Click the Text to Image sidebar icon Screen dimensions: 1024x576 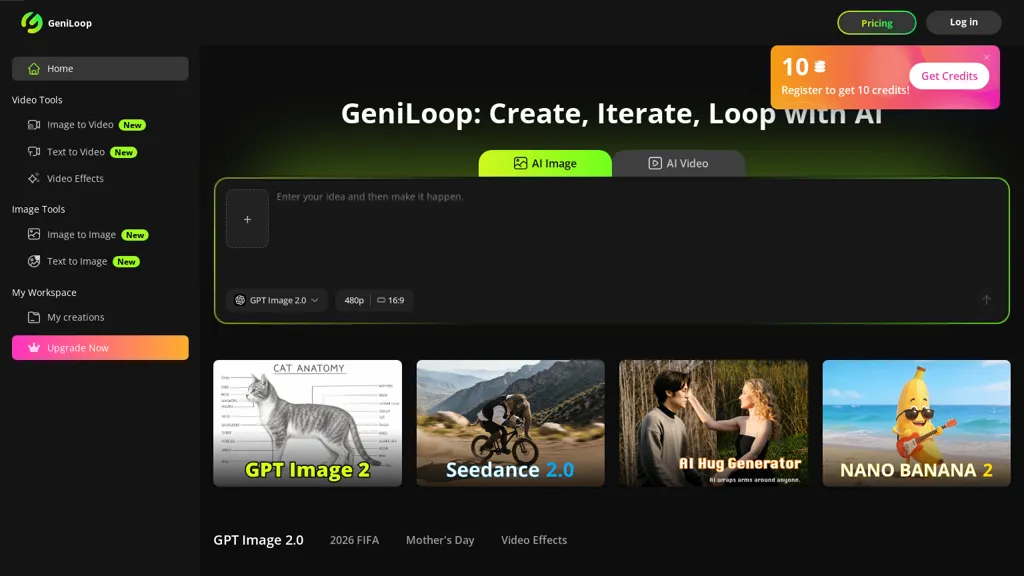[34, 261]
